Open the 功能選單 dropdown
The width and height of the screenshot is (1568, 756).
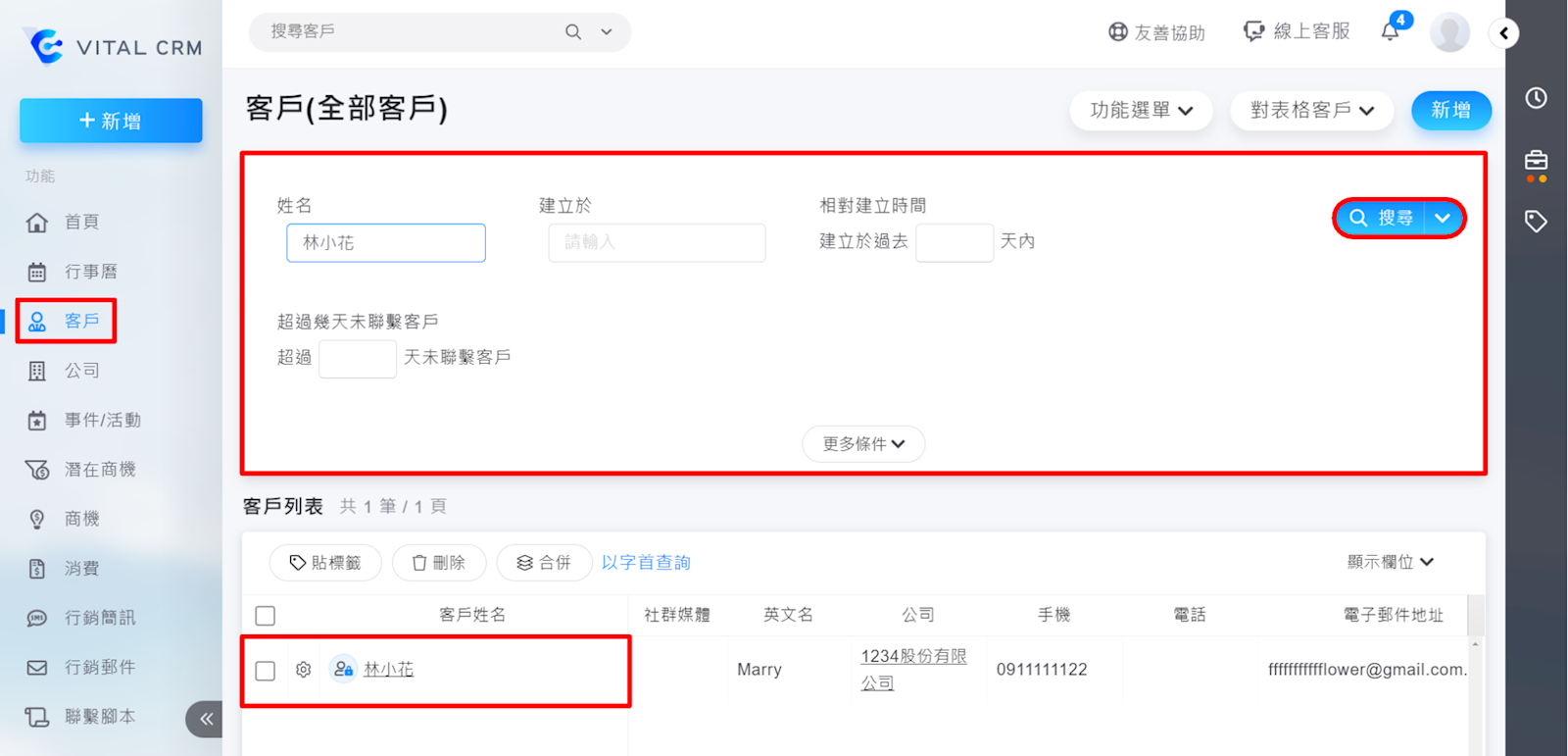click(x=1141, y=111)
